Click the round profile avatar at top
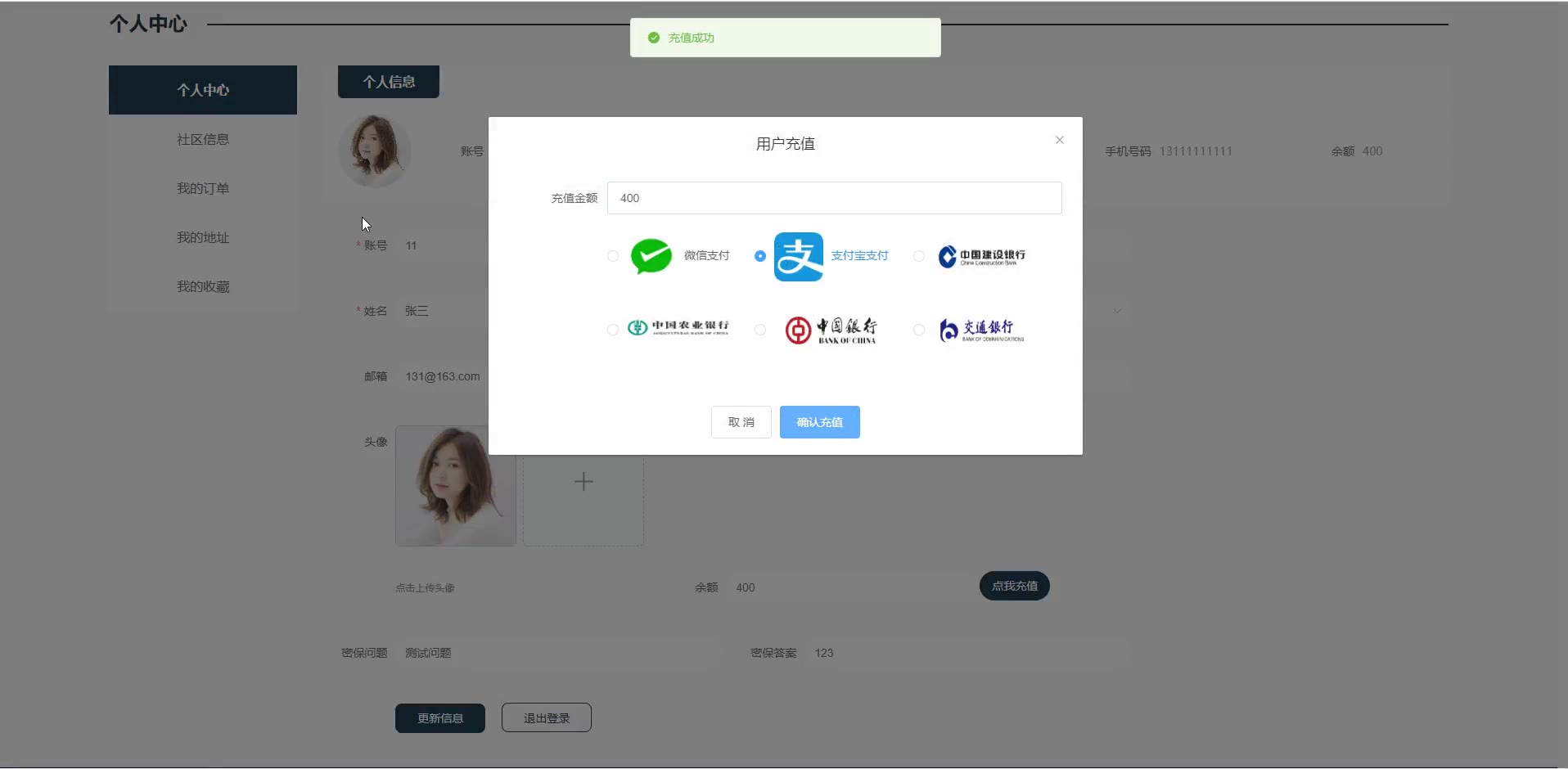Image resolution: width=1568 pixels, height=769 pixels. (x=375, y=151)
